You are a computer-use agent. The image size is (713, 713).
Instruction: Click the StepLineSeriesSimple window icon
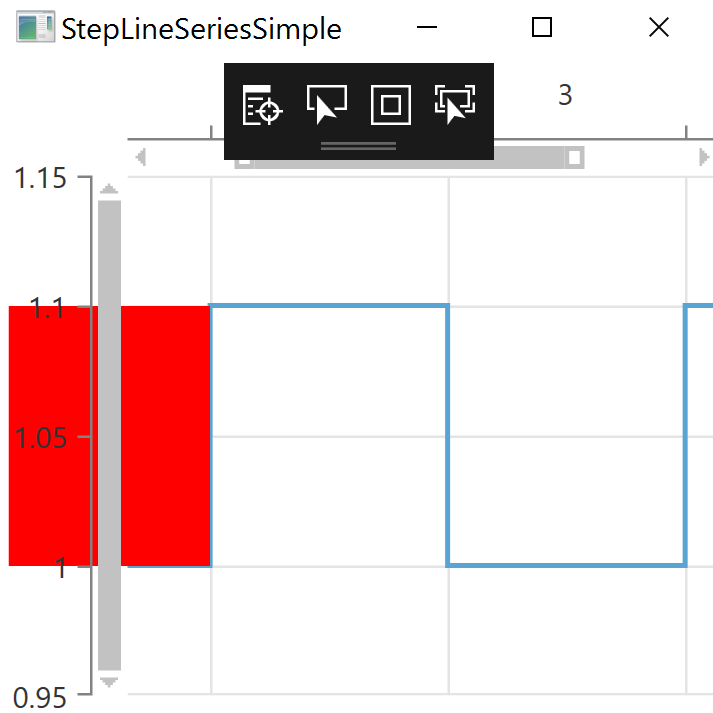[35, 28]
